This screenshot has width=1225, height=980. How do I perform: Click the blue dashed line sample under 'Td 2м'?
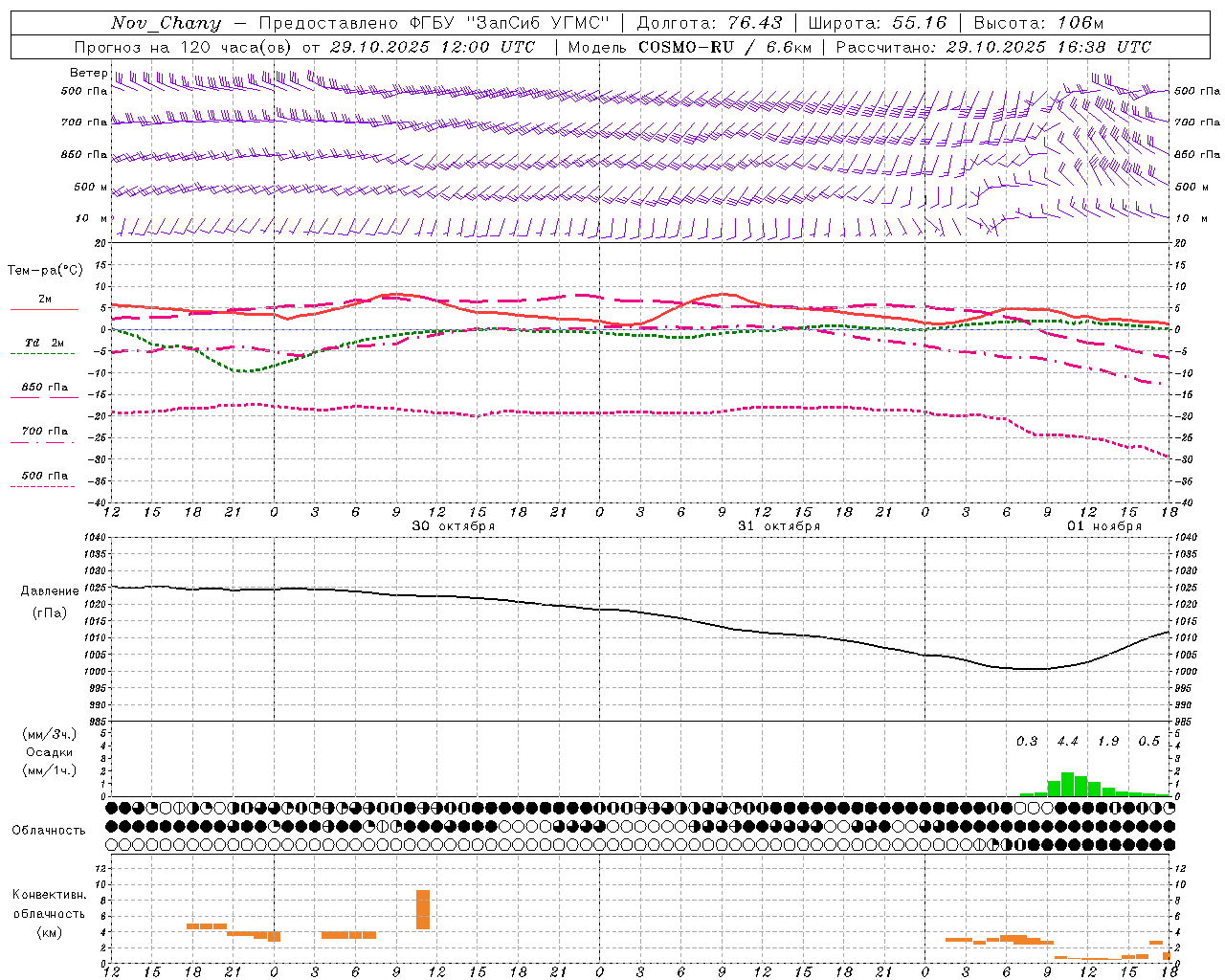click(x=44, y=354)
